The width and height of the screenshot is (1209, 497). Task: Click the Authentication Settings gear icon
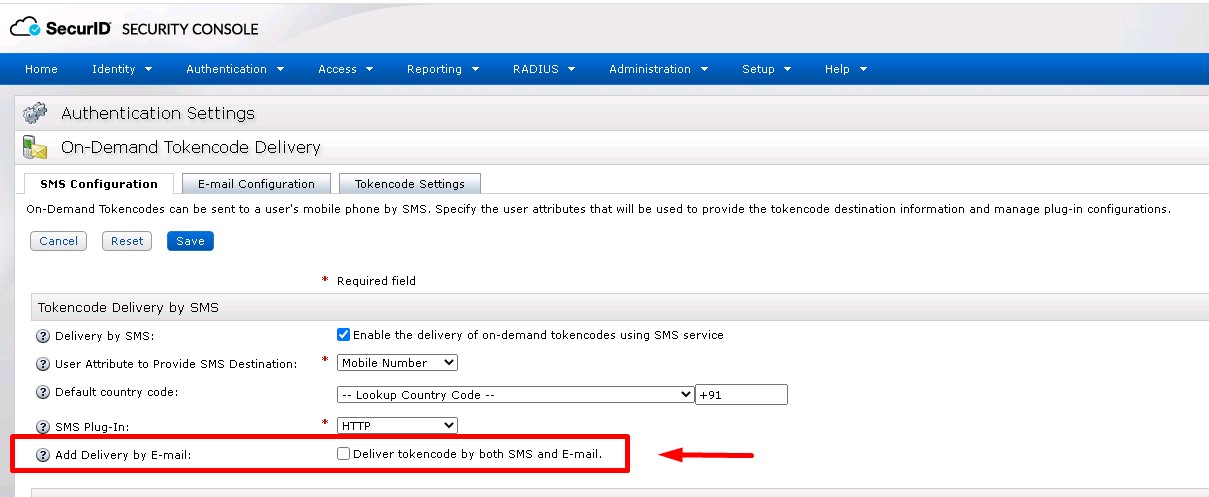pyautogui.click(x=35, y=113)
